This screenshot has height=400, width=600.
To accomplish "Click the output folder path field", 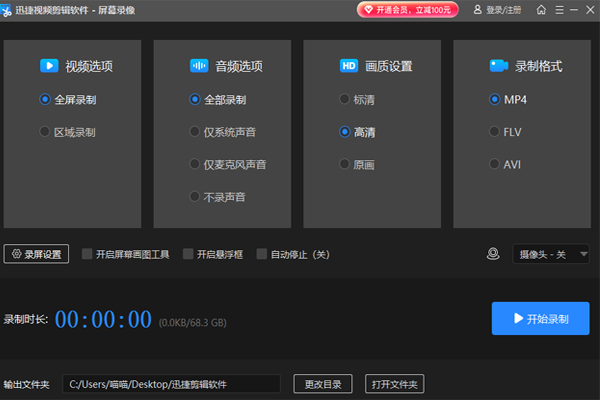I will pyautogui.click(x=171, y=384).
